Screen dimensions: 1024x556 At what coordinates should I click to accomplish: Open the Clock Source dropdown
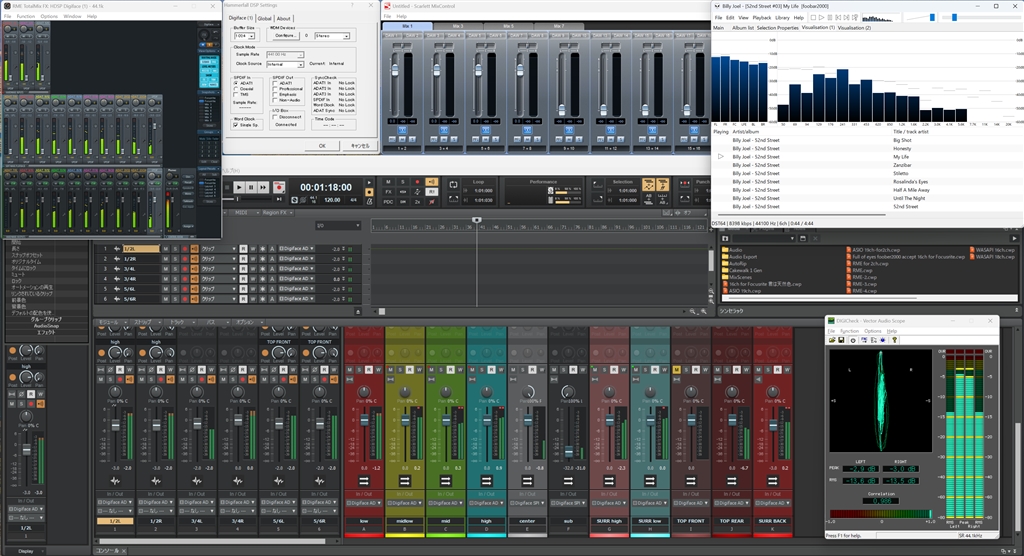284,64
